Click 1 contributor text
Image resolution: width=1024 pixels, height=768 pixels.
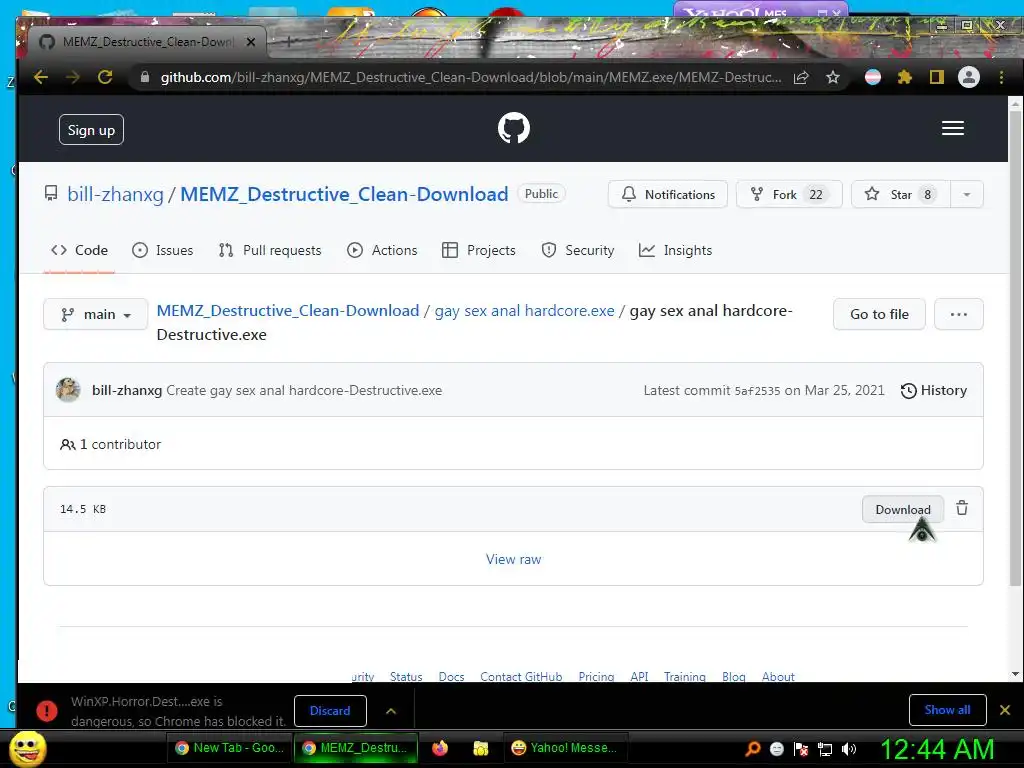[x=110, y=444]
